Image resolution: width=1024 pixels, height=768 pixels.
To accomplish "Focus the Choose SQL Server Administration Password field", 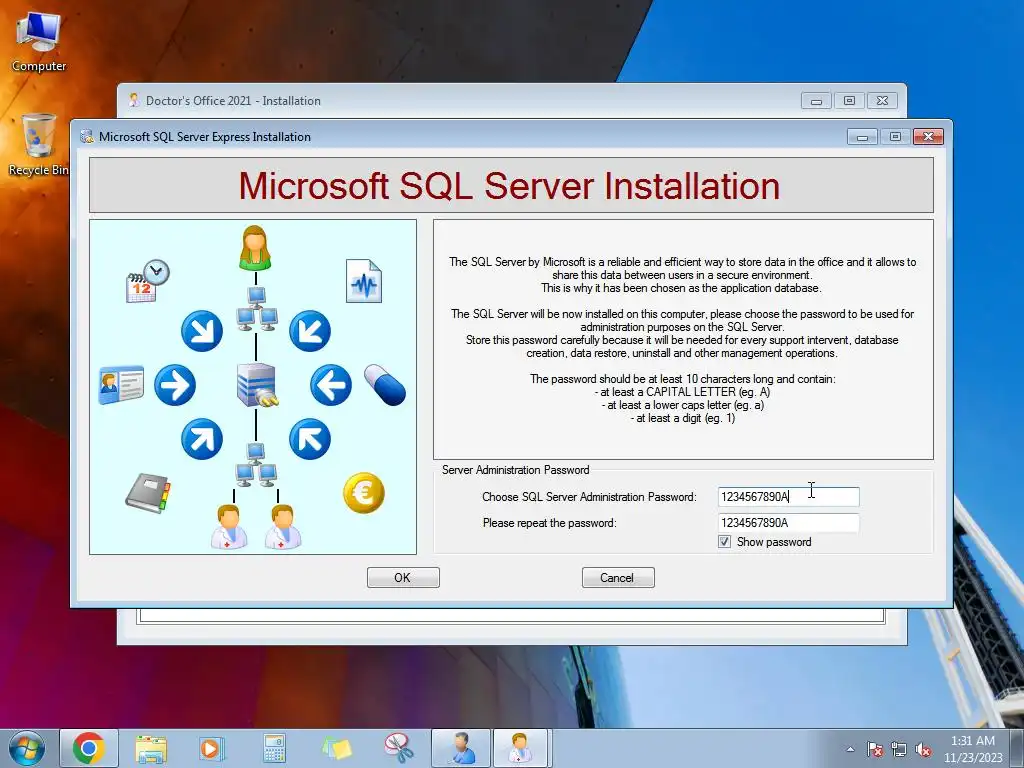I will pyautogui.click(x=788, y=496).
